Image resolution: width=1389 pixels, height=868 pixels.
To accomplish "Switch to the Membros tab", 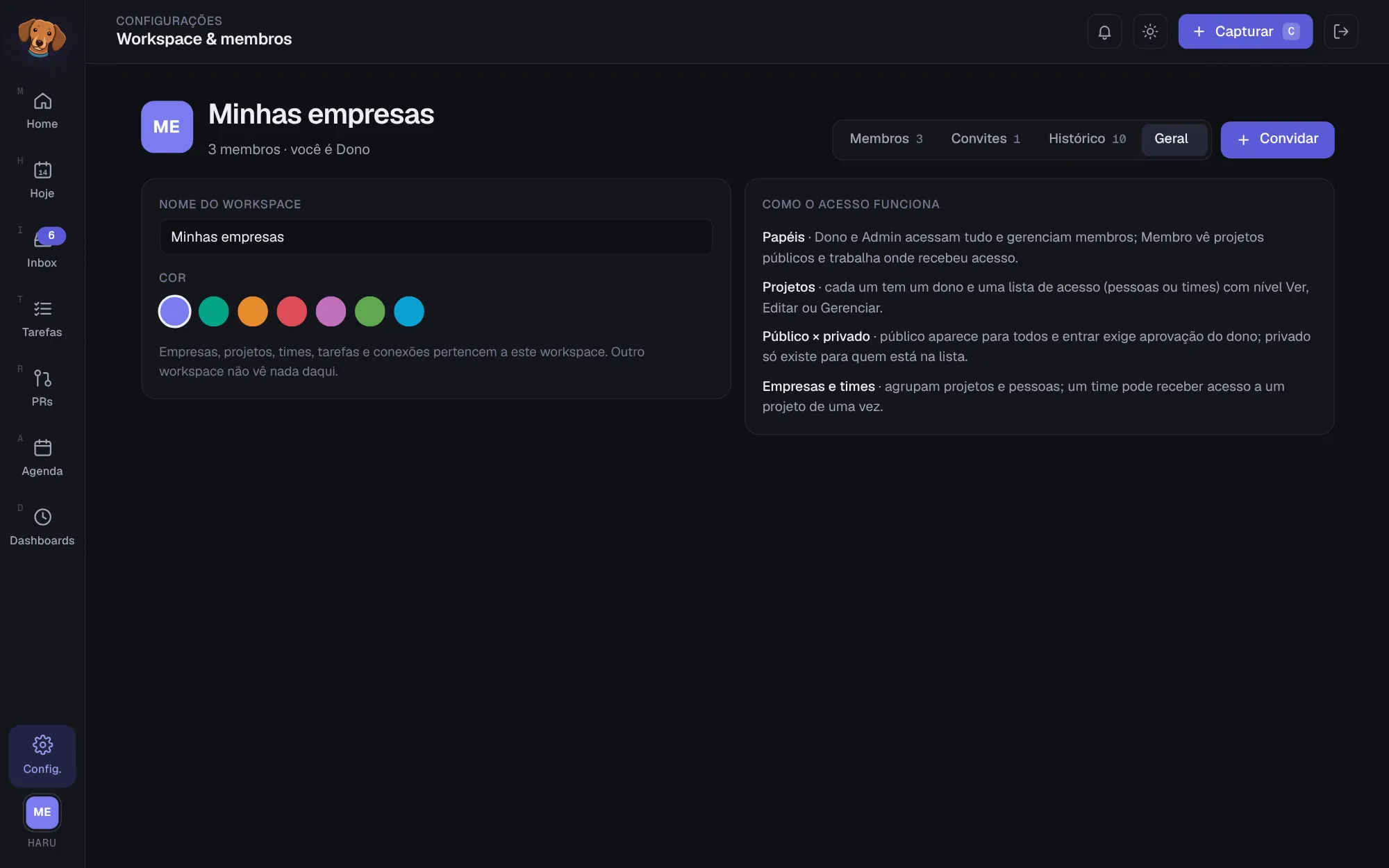I will click(886, 139).
